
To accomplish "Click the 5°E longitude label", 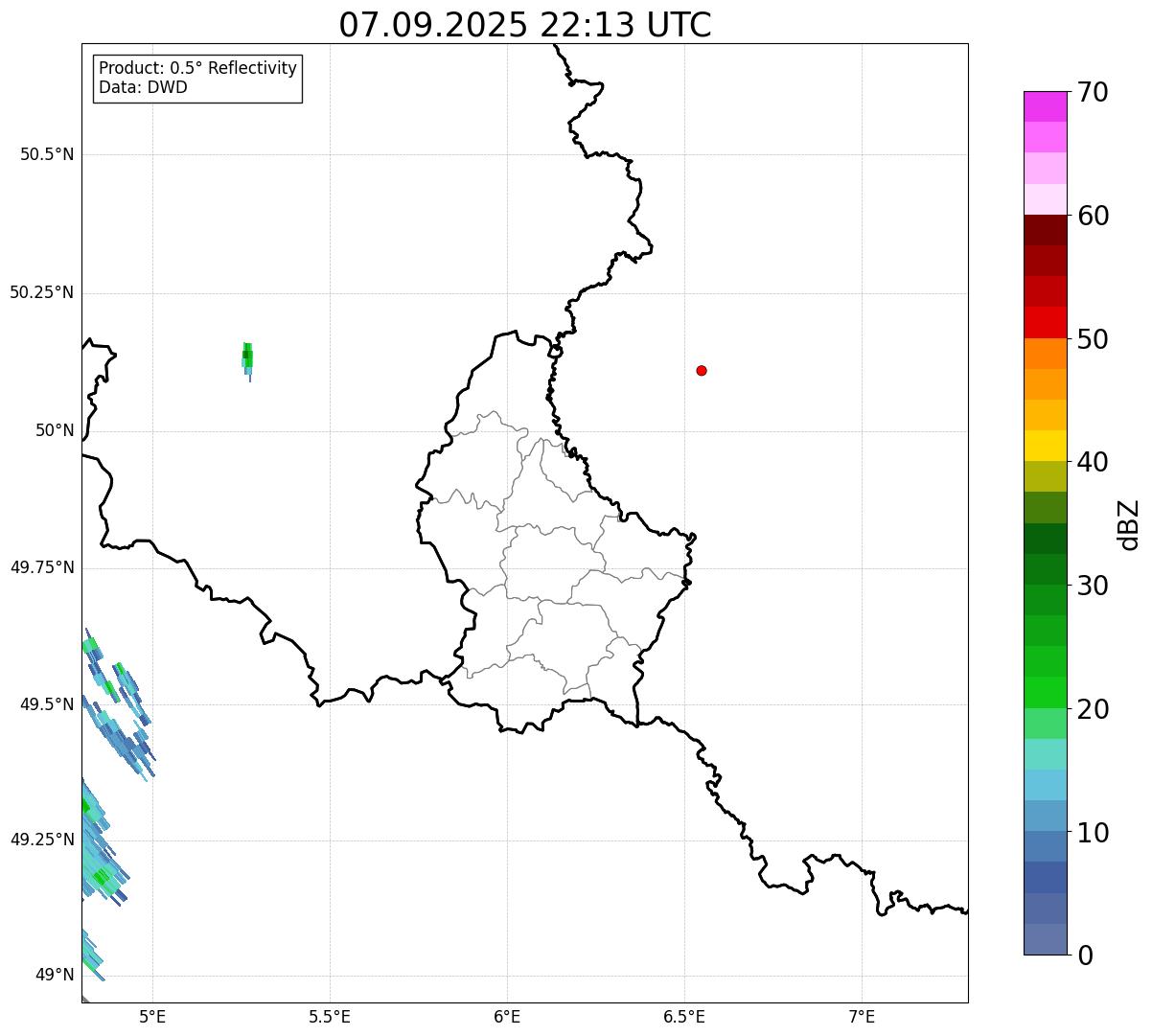I will pos(152,1016).
